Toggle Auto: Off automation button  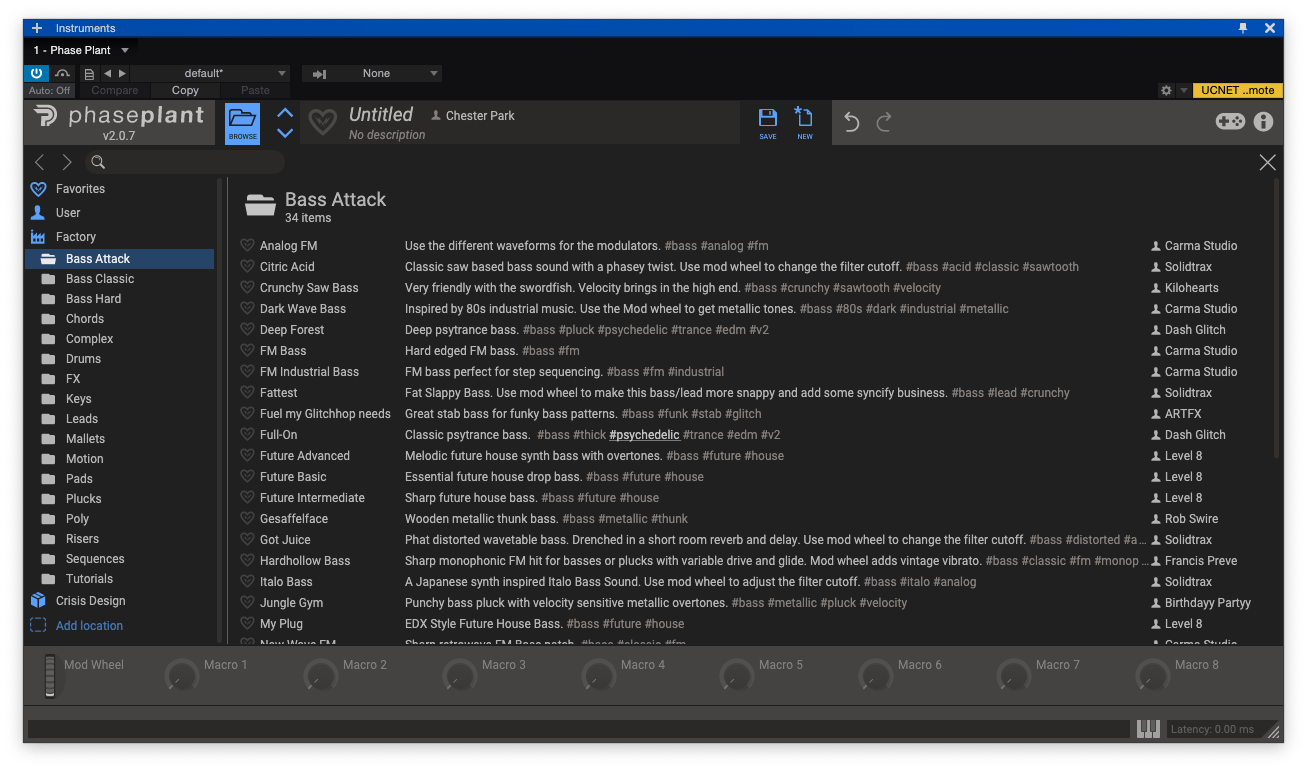tap(49, 90)
